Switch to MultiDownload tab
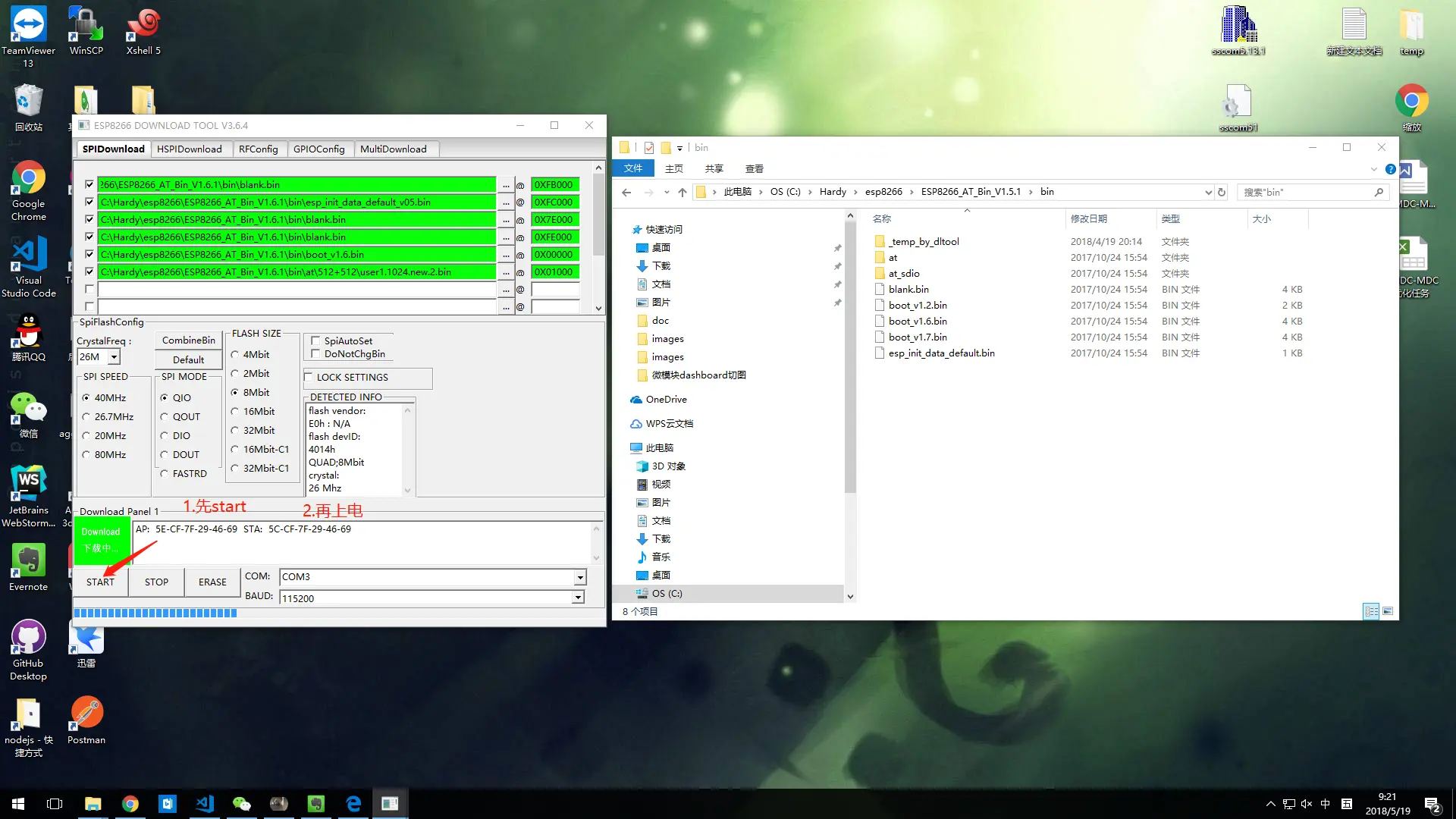Screen dimensions: 1456x819 click(394, 149)
